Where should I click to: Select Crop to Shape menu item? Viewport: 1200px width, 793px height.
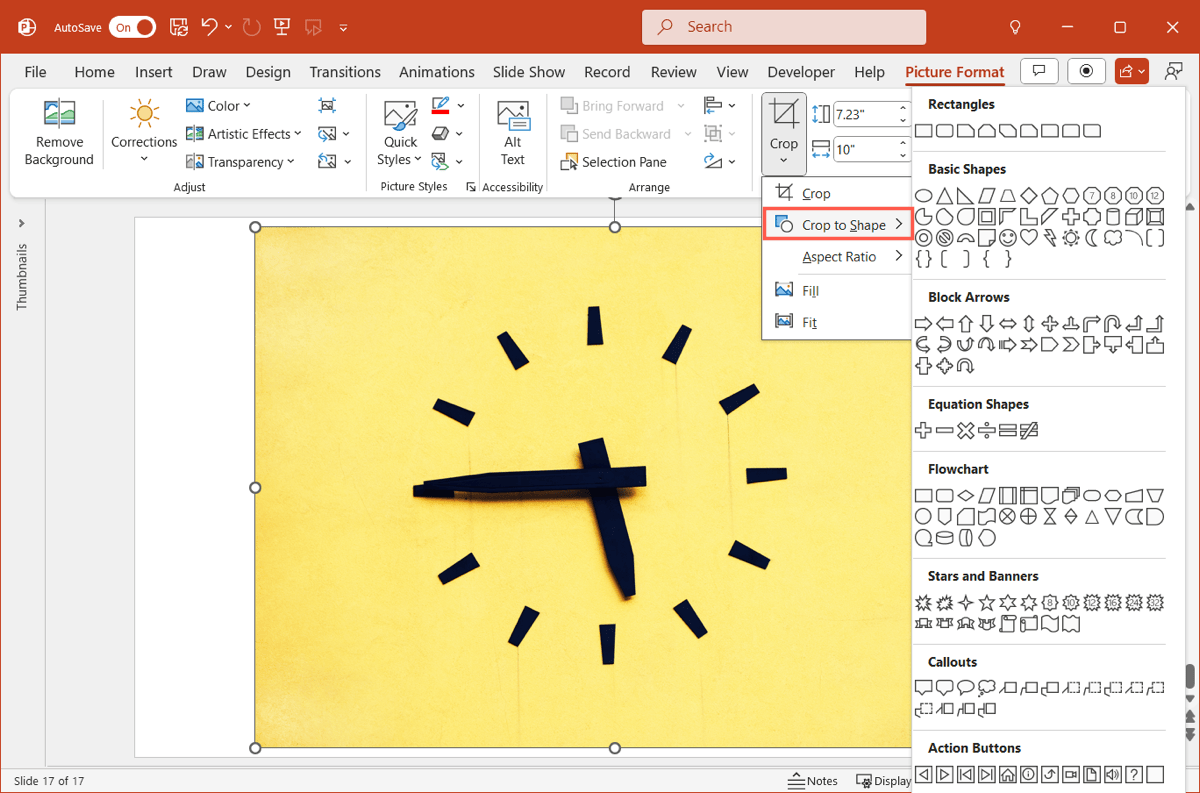click(838, 225)
